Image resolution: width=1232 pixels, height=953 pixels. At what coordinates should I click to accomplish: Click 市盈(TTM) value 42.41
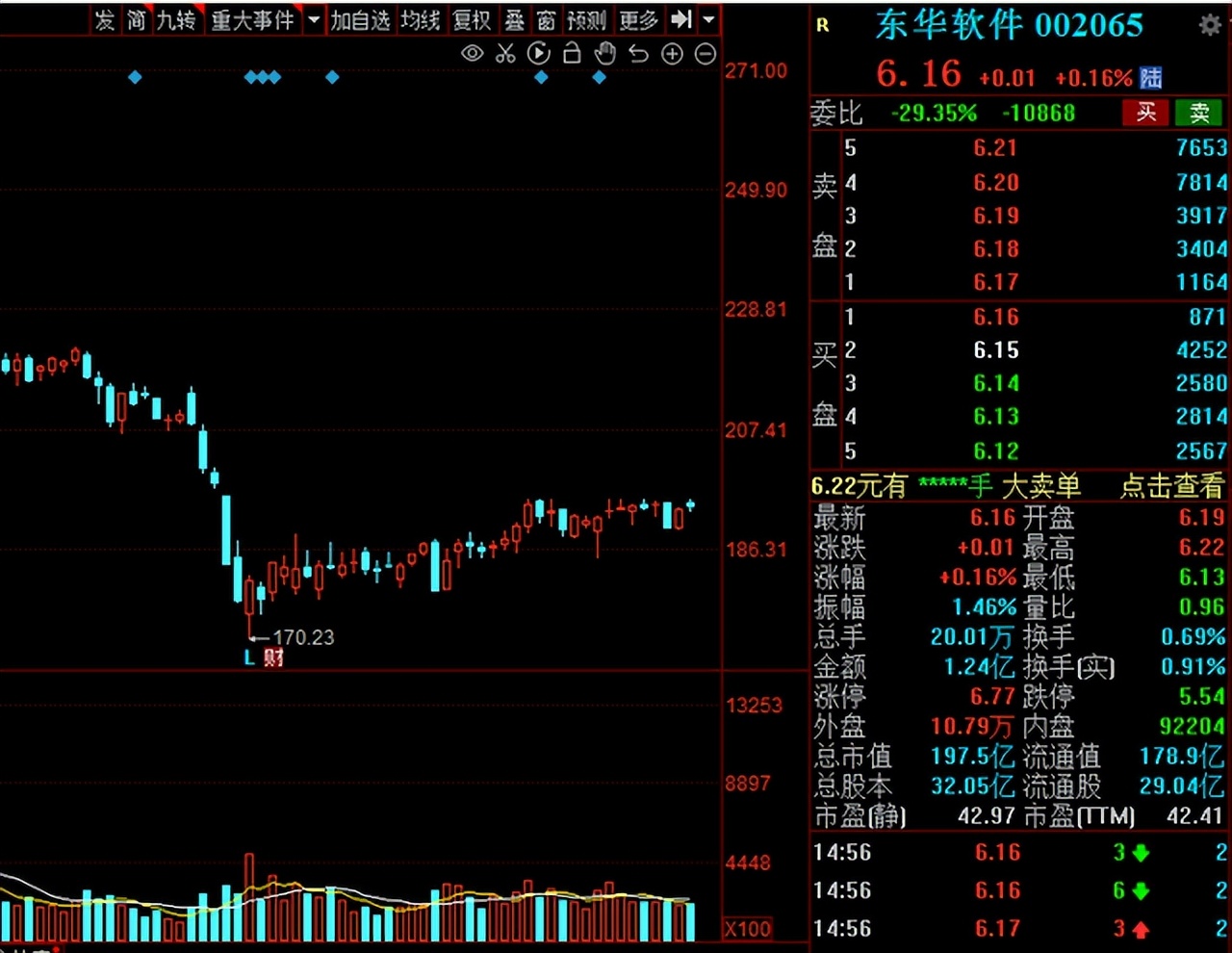coord(1194,815)
